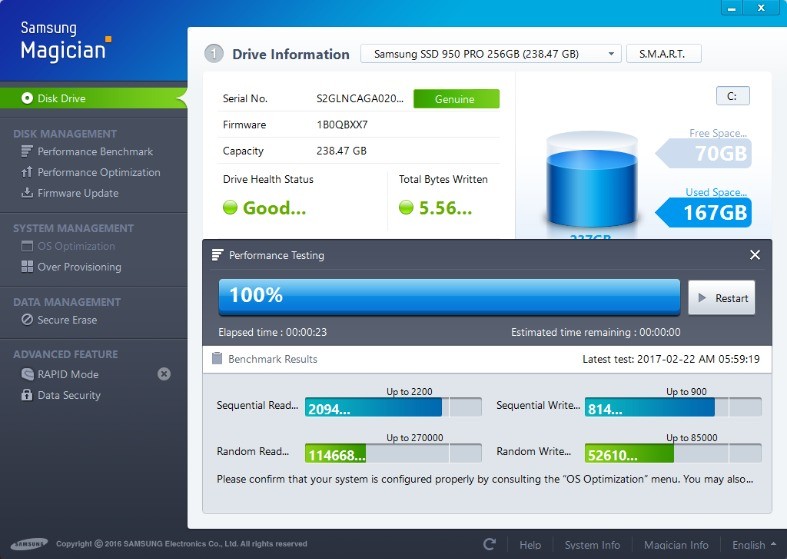Click the Disk Drive circle icon
787x559 pixels.
click(x=27, y=98)
